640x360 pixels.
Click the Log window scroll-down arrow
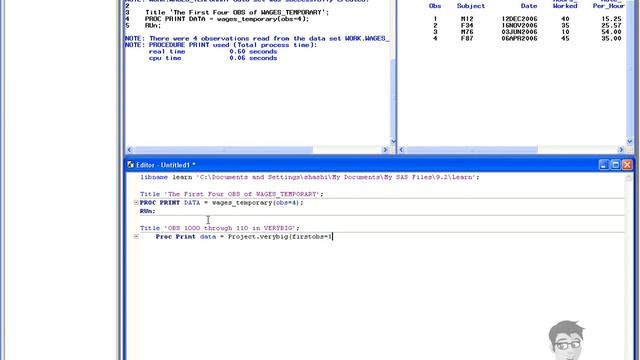click(x=393, y=142)
